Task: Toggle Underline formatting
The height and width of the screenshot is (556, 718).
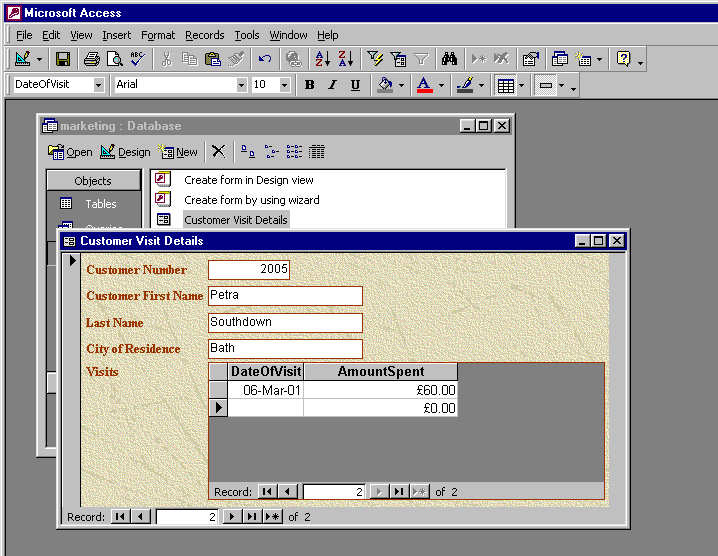Action: pos(355,85)
